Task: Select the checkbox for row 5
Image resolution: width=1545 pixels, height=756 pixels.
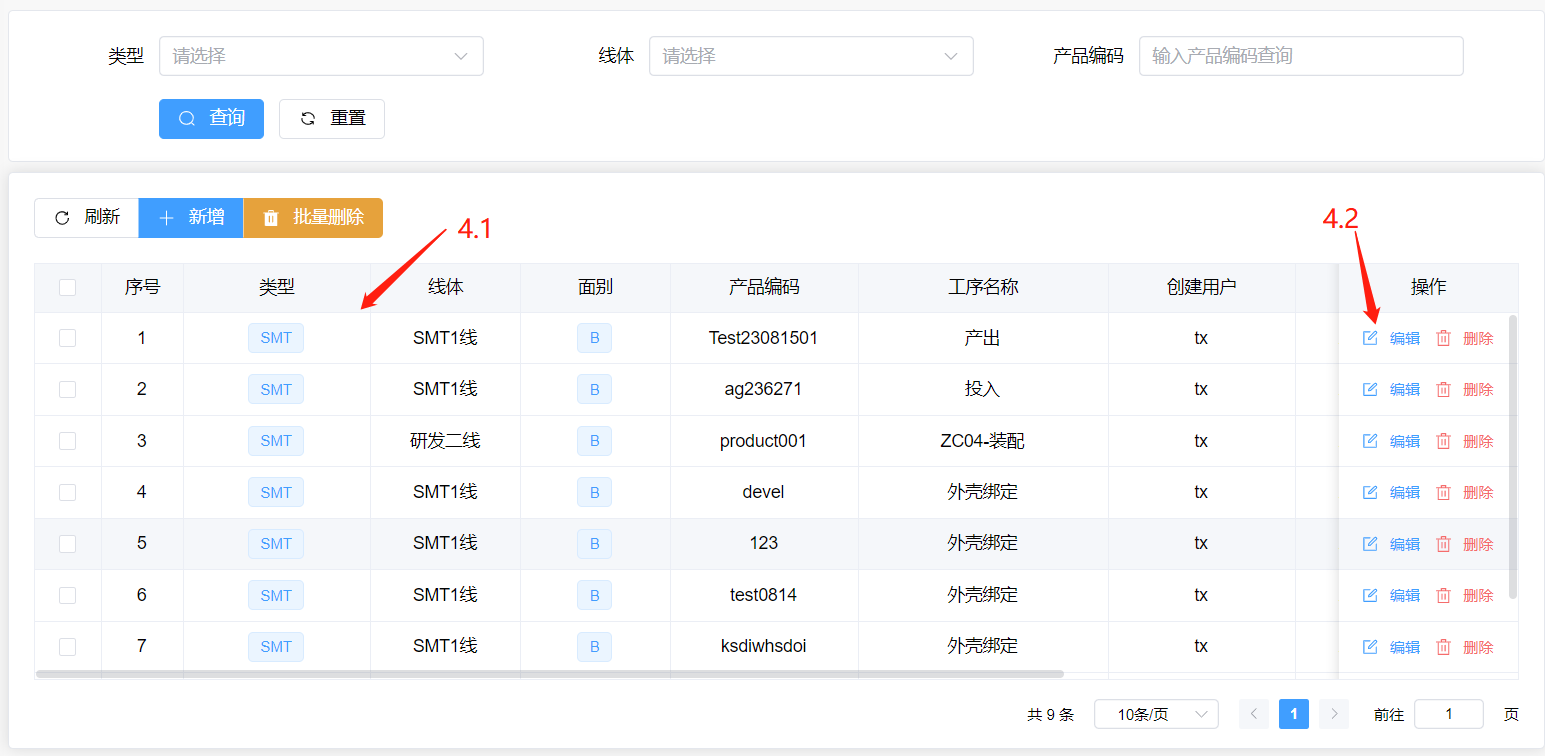Action: click(x=67, y=544)
